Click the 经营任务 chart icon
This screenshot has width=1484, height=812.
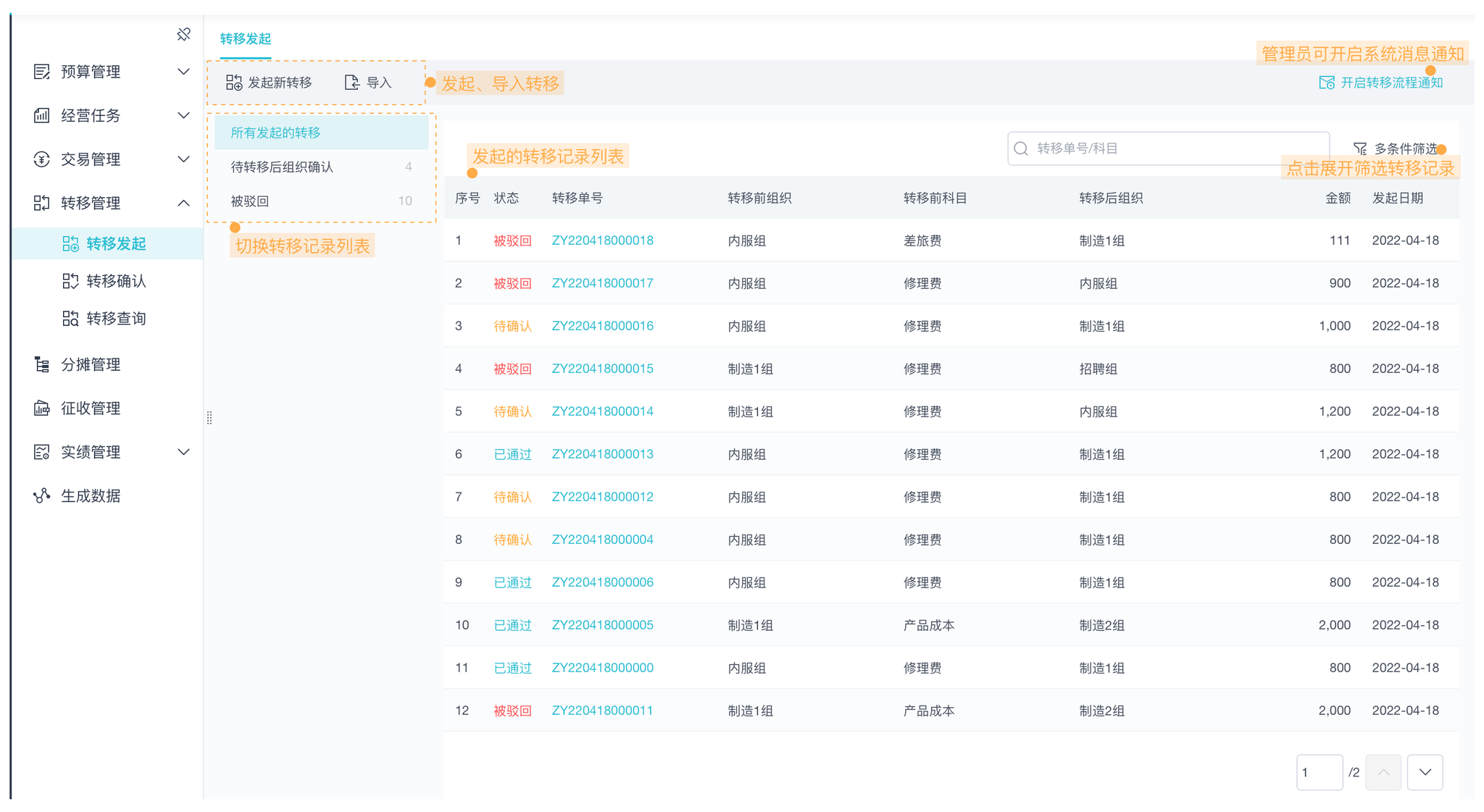(41, 115)
